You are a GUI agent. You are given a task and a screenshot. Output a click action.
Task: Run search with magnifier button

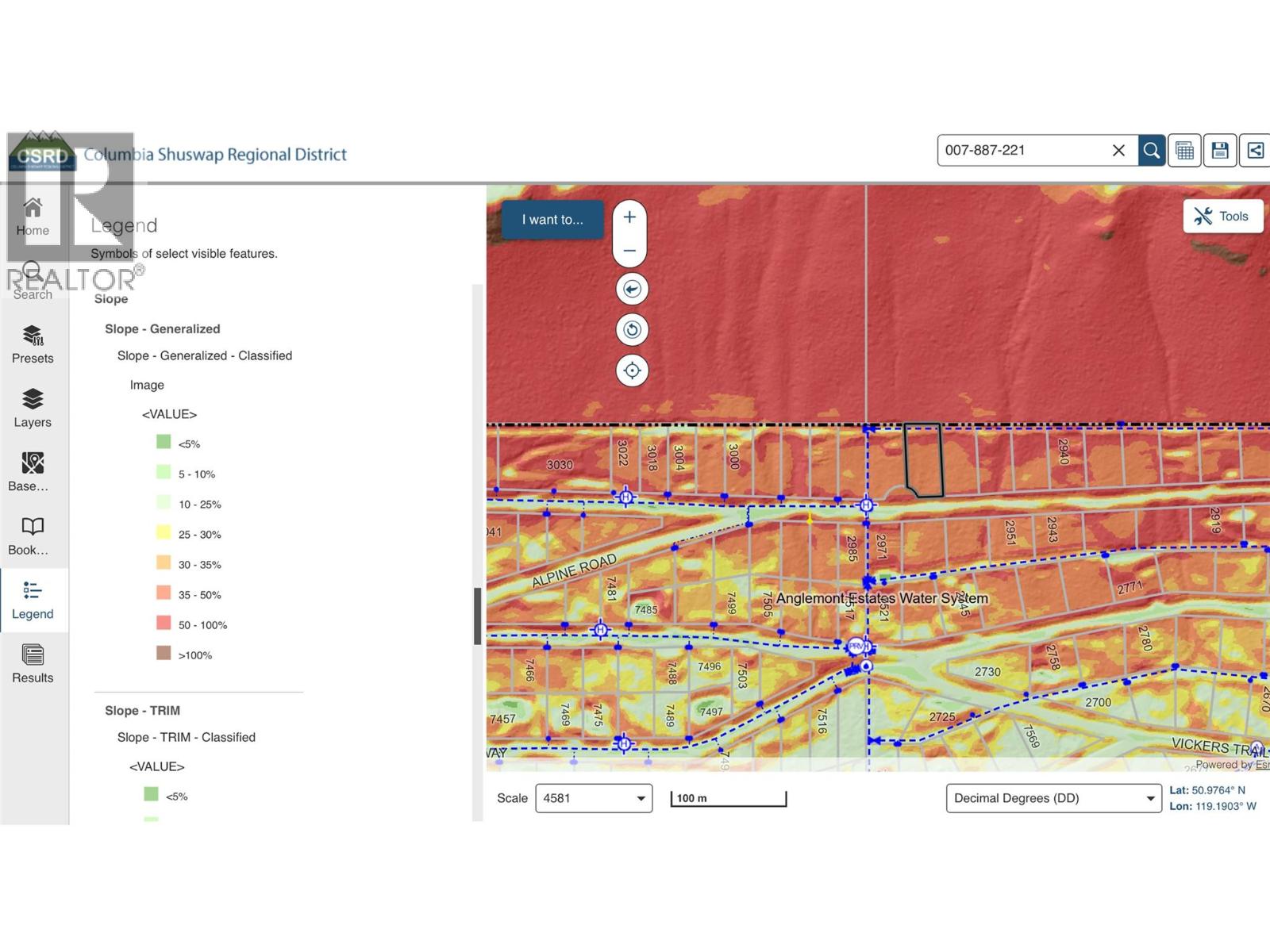click(x=1151, y=150)
